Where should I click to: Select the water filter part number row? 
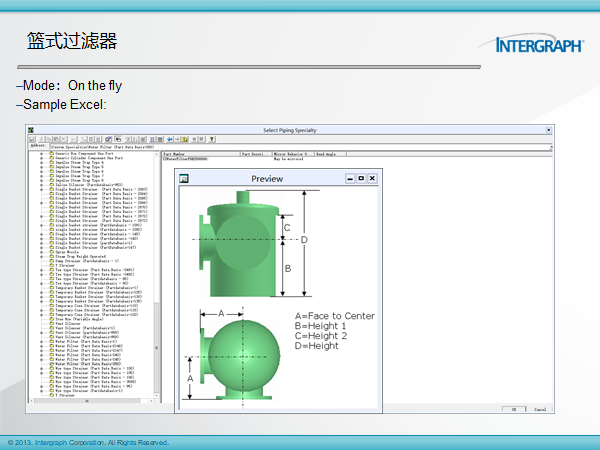(185, 159)
